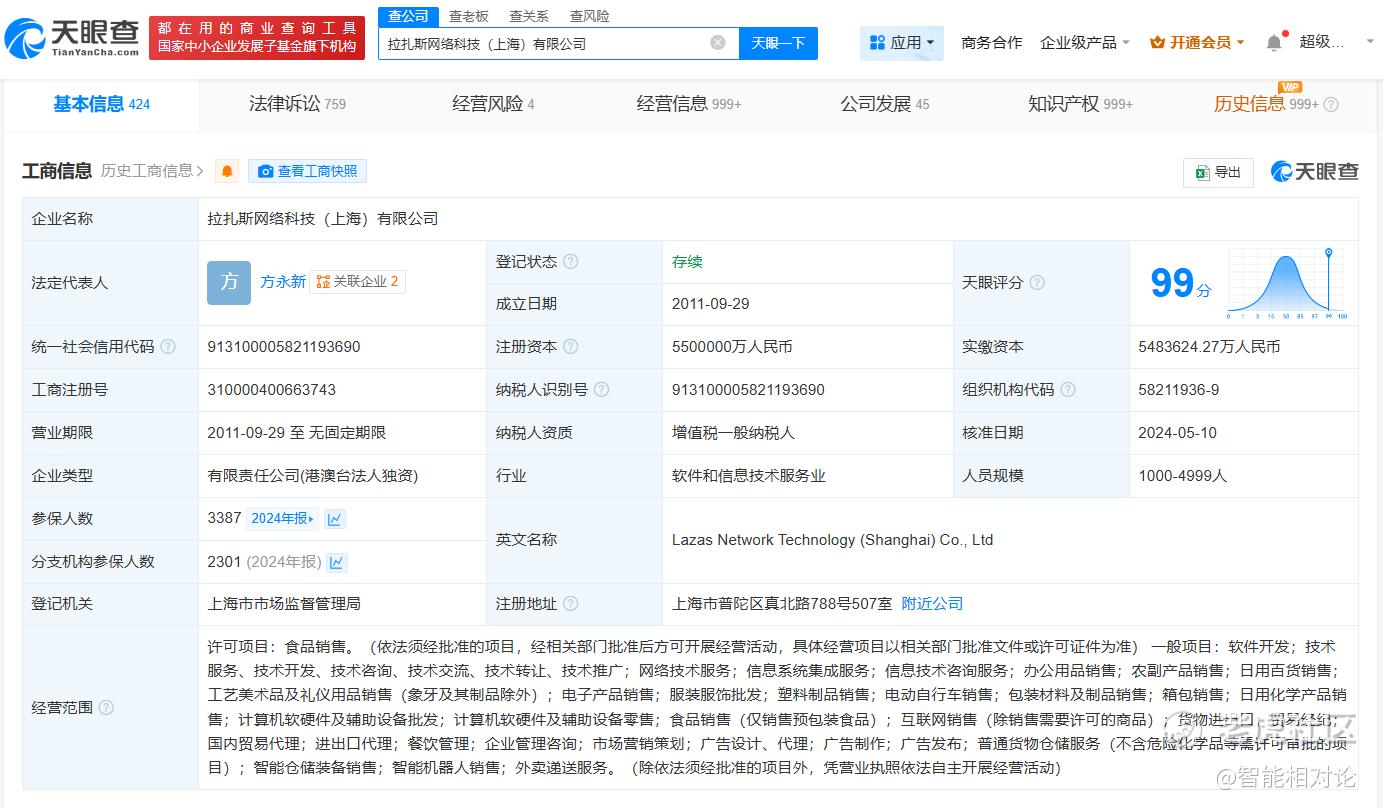Switch to the 查关系 search tab
1383x808 pixels.
click(528, 16)
